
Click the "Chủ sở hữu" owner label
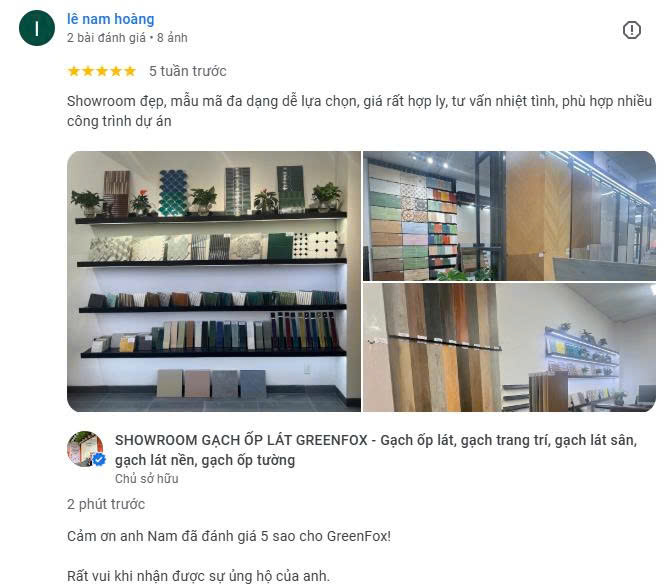point(147,478)
